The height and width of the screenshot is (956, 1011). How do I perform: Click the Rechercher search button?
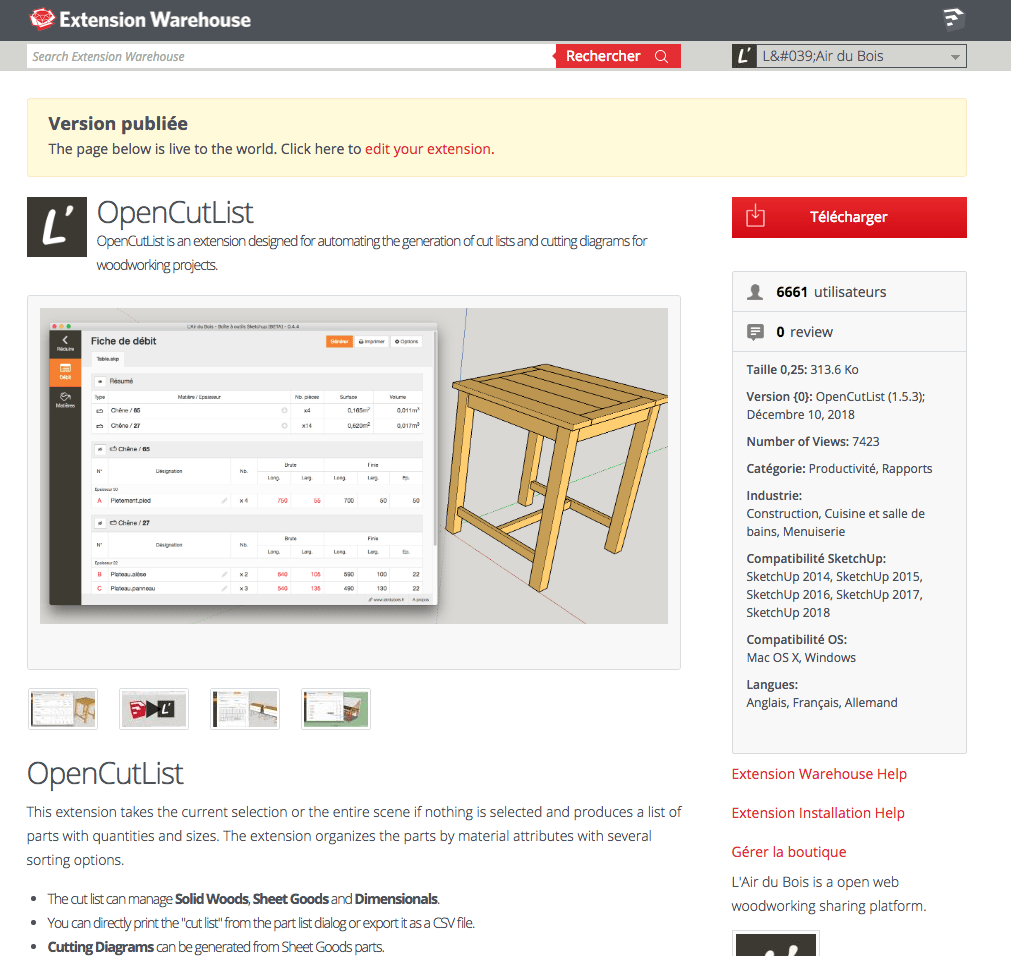pyautogui.click(x=618, y=56)
